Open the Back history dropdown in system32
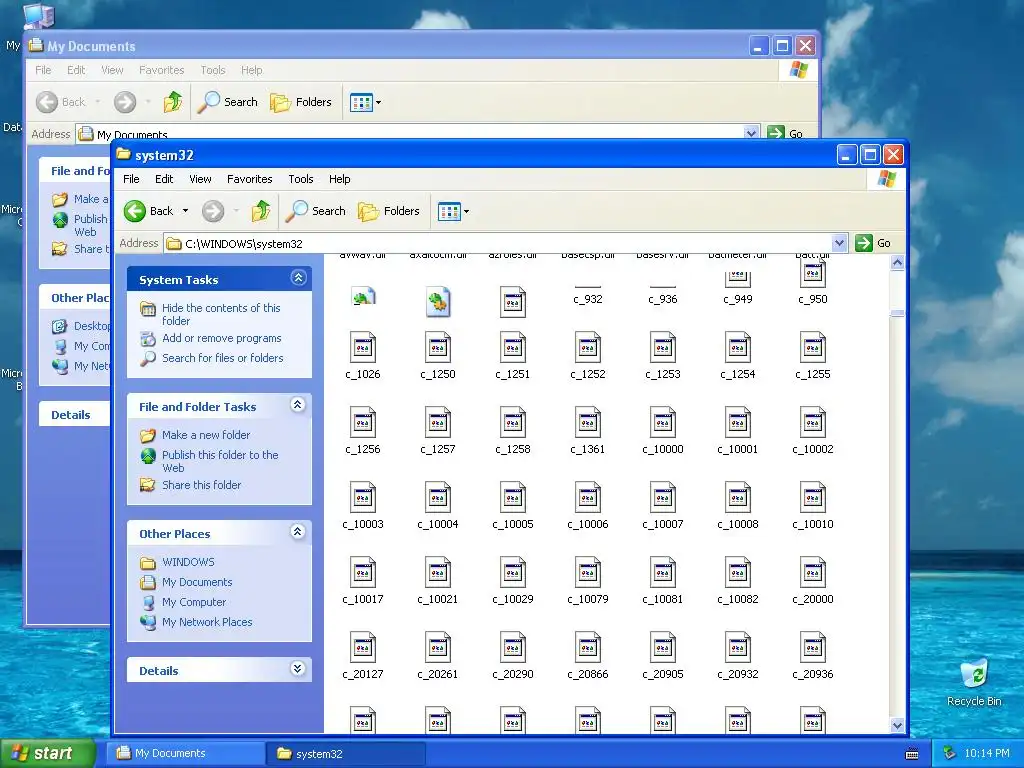 [x=185, y=211]
